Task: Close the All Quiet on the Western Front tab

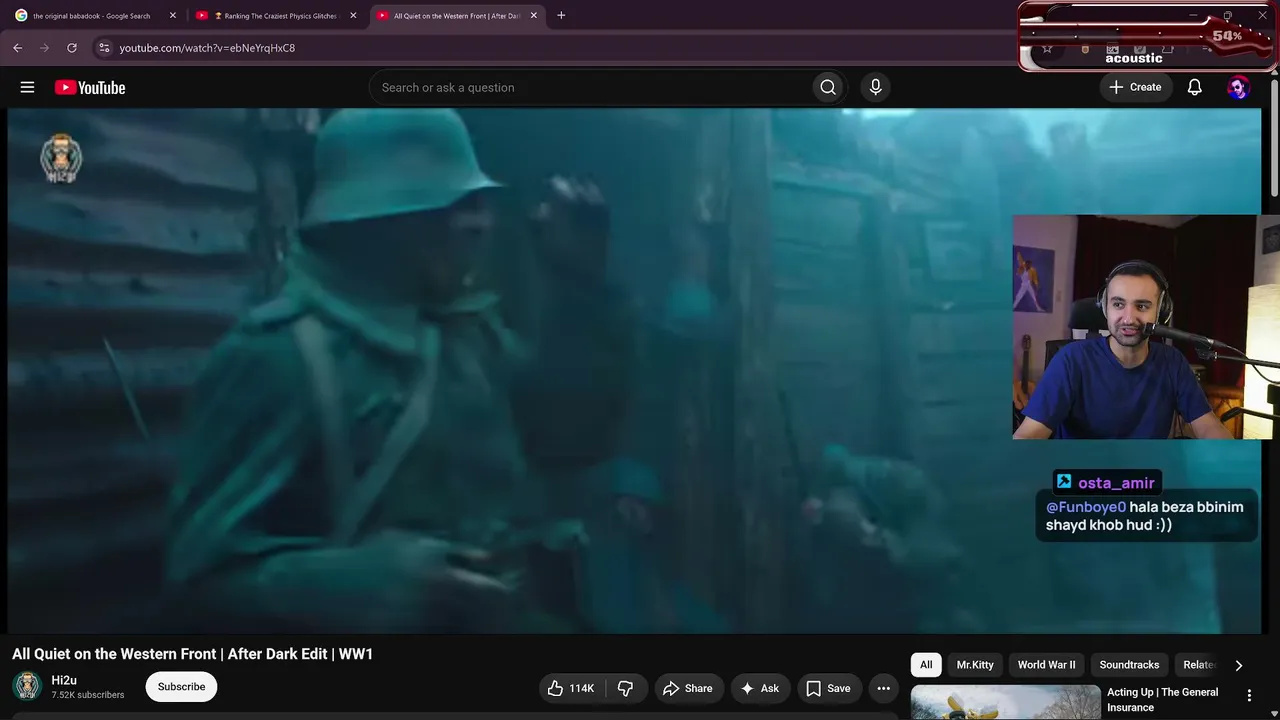Action: [534, 16]
